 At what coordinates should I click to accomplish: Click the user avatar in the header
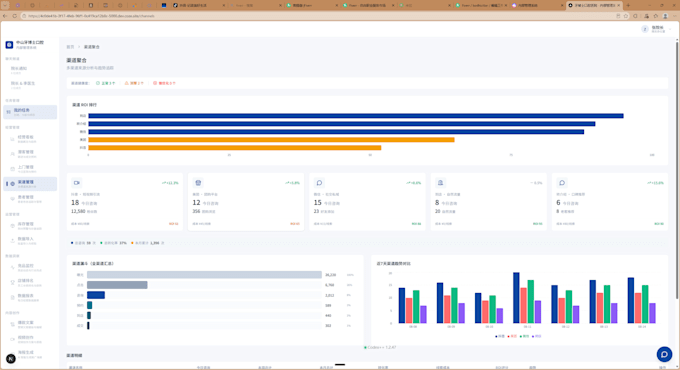click(x=645, y=29)
